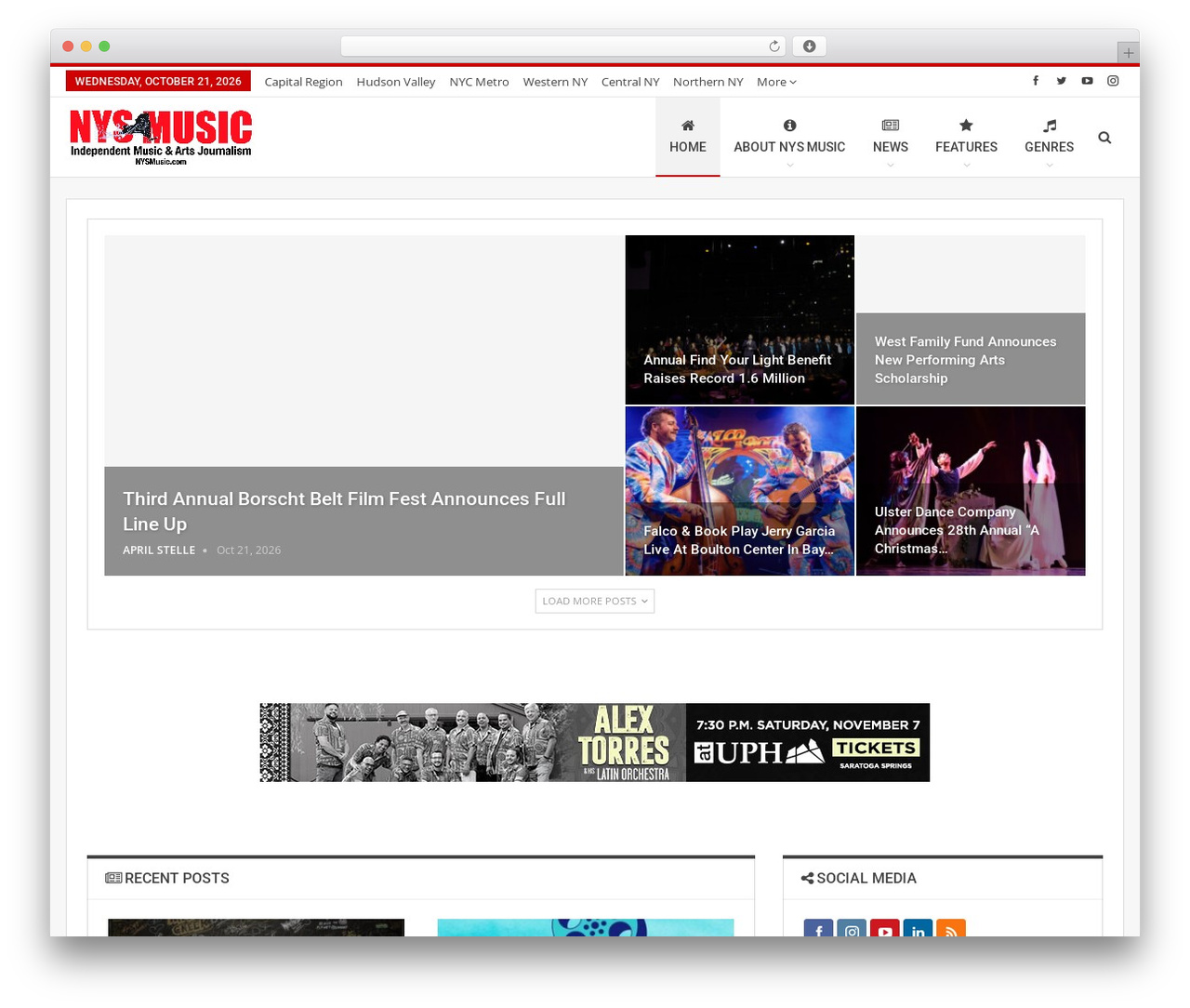Screen dimensions: 1190x1008
Task: Open Northern NY link
Action: click(x=708, y=82)
